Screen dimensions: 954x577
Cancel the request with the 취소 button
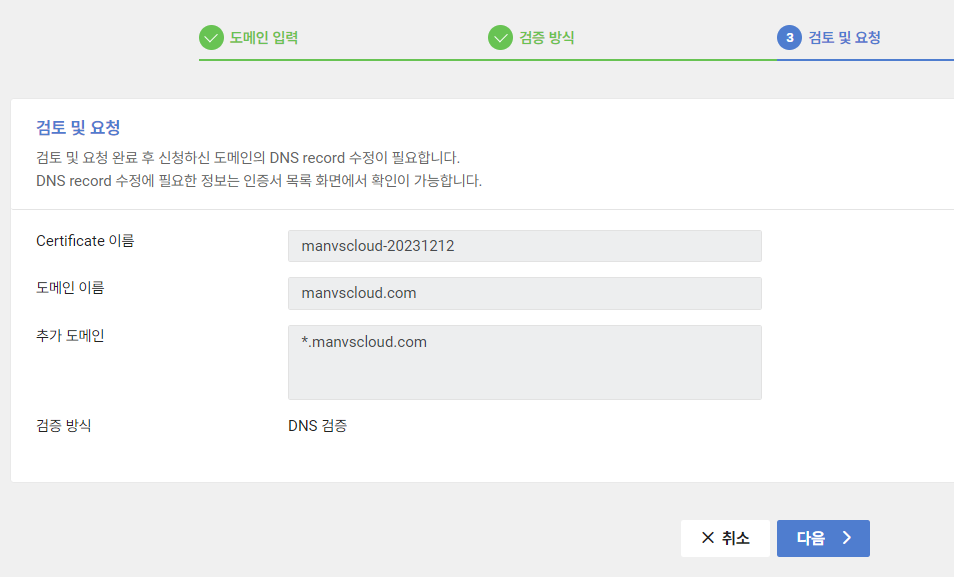[x=725, y=538]
